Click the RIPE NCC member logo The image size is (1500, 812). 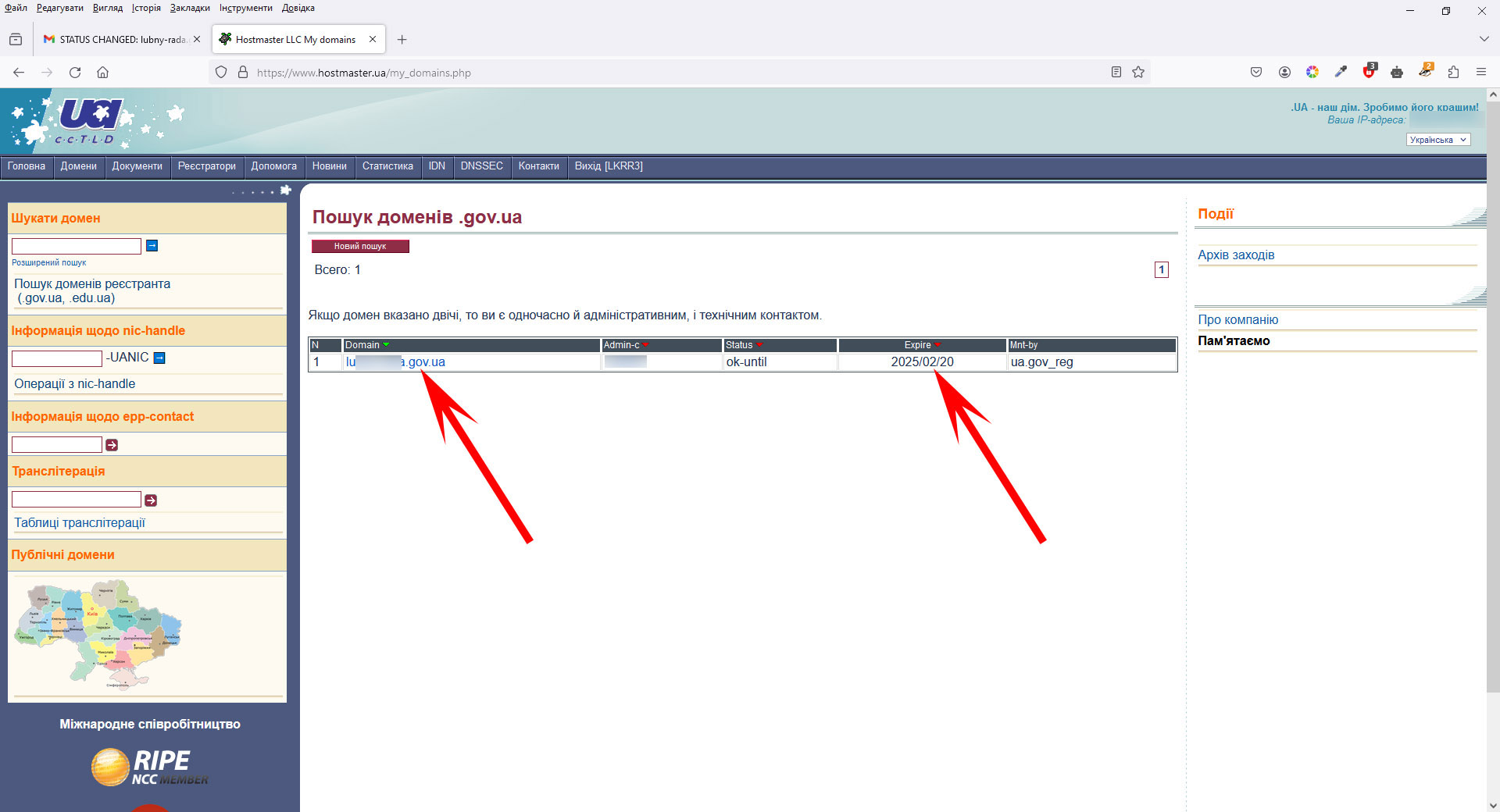[x=150, y=767]
